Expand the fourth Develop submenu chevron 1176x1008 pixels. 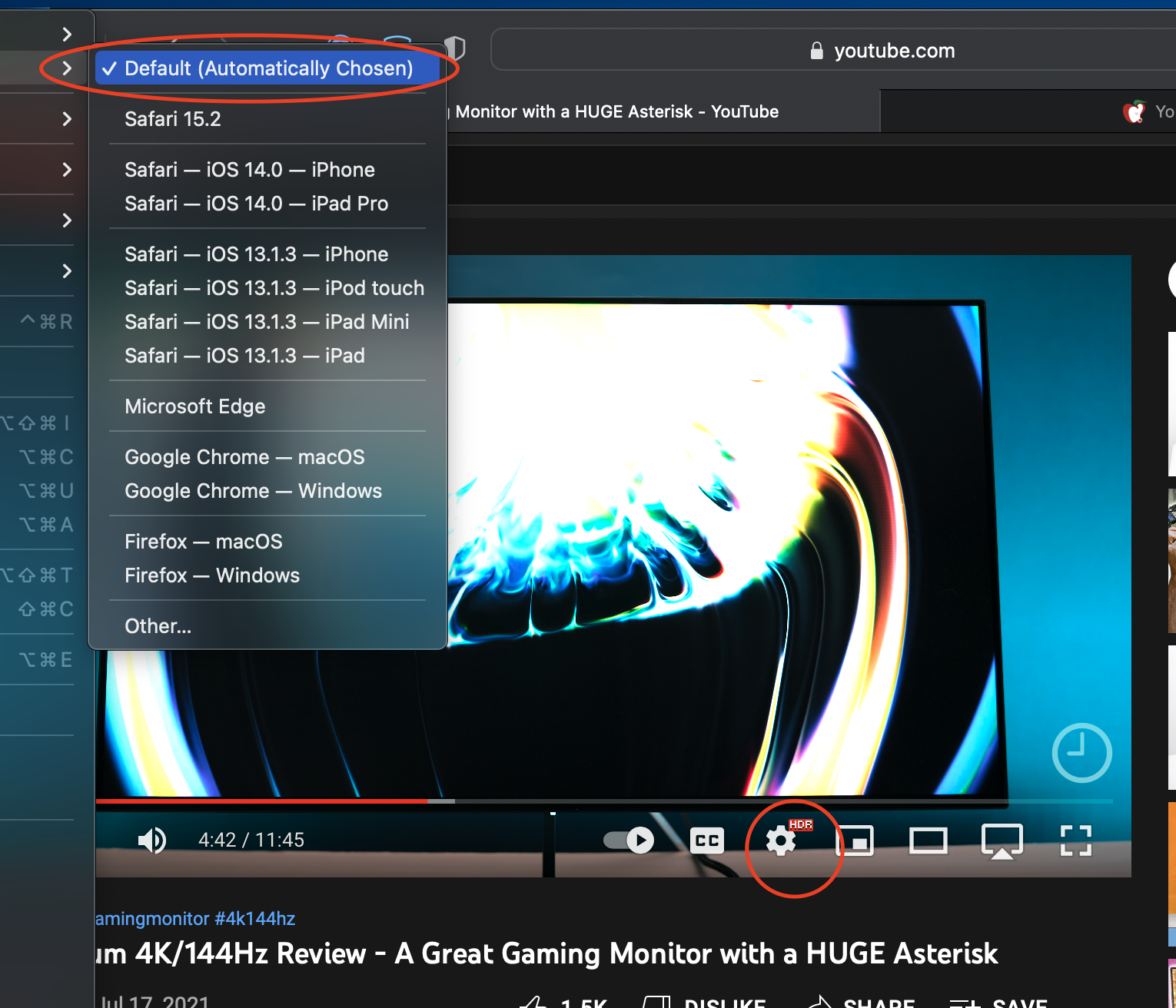67,170
